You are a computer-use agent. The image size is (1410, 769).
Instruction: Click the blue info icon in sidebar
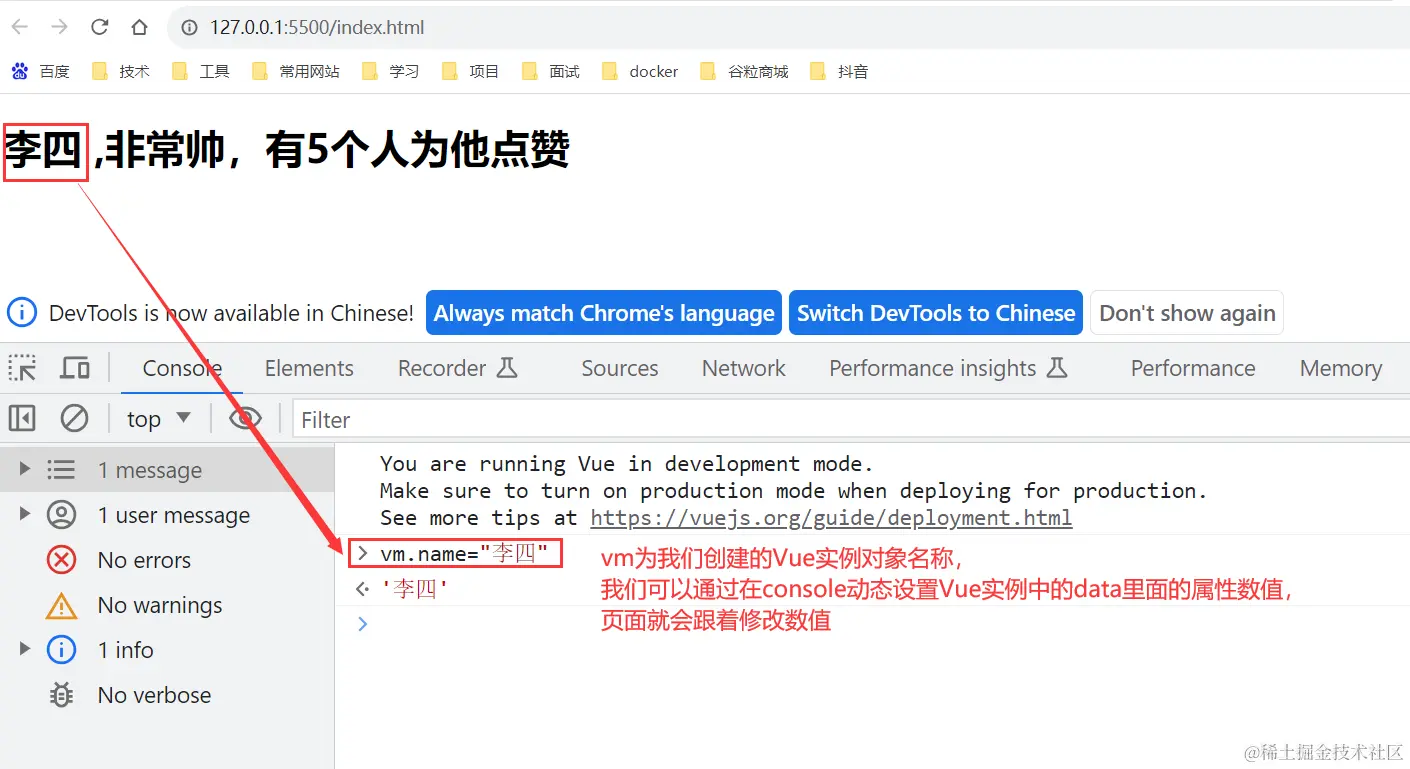61,650
